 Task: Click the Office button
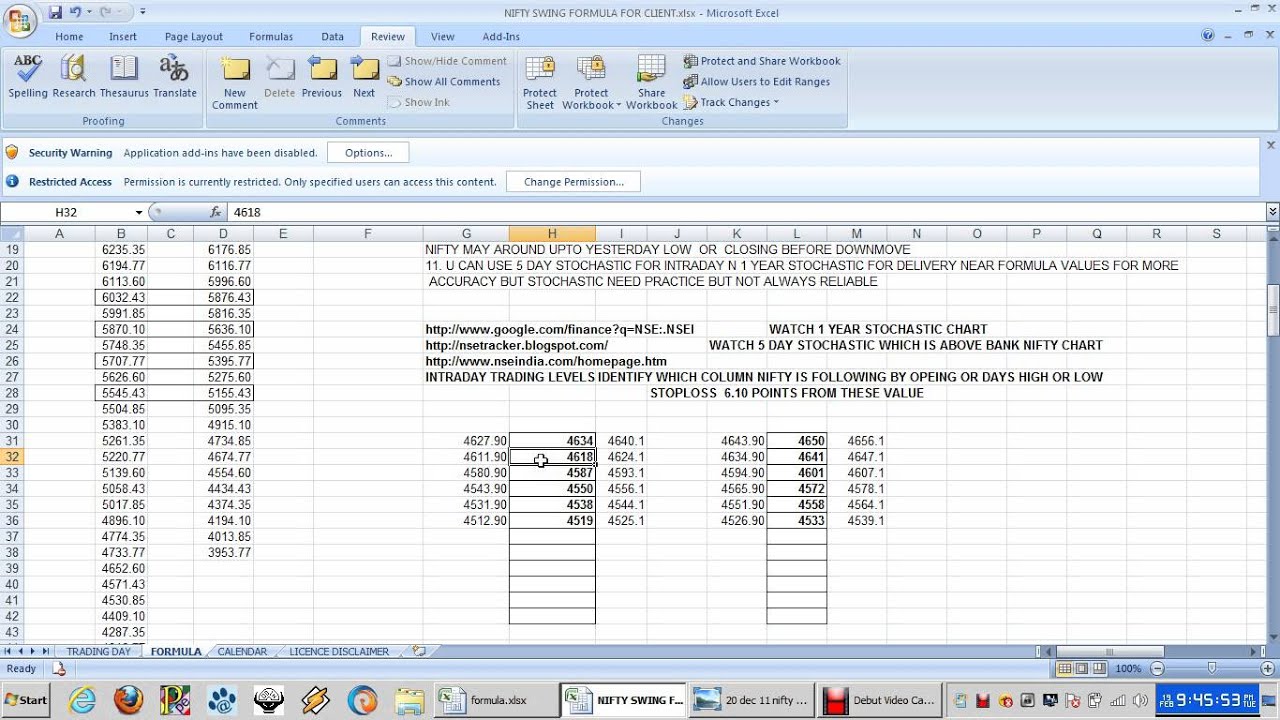(x=21, y=20)
